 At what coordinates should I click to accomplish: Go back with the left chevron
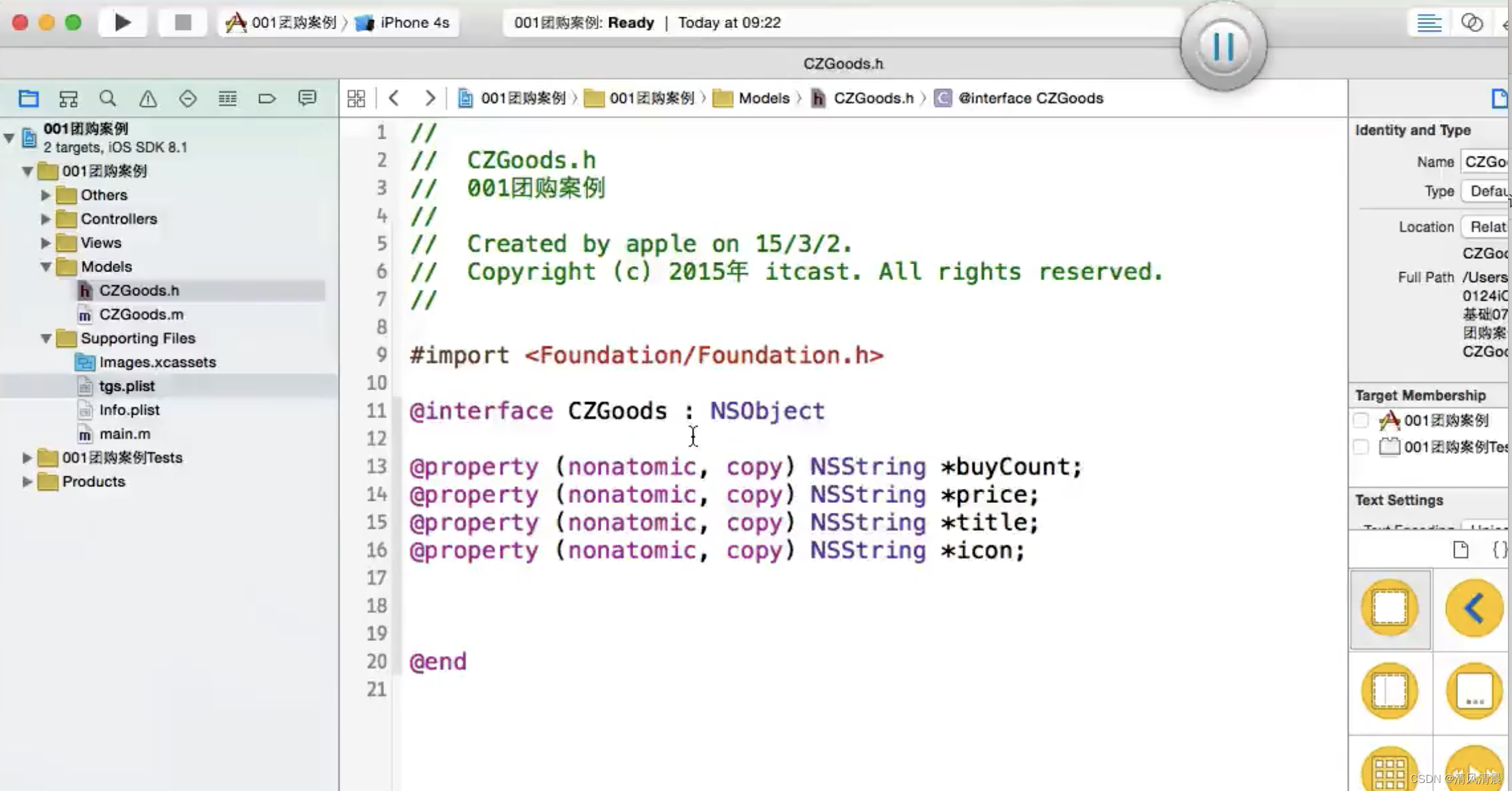tap(394, 99)
